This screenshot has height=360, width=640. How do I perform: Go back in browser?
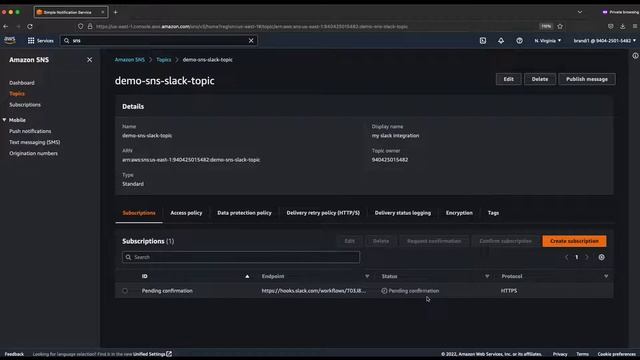point(6,27)
